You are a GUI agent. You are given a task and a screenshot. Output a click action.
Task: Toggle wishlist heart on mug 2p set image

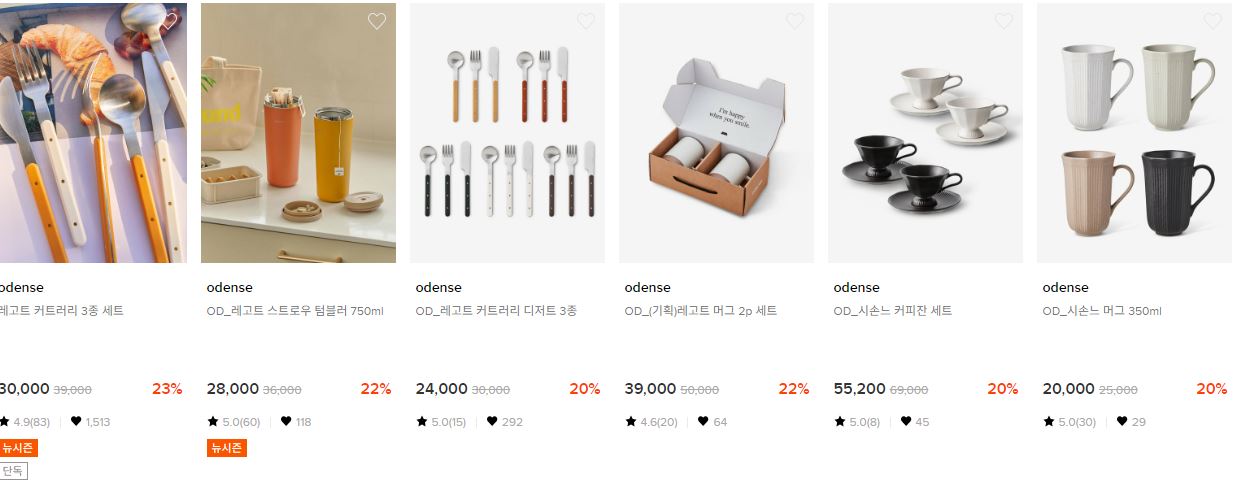[795, 21]
